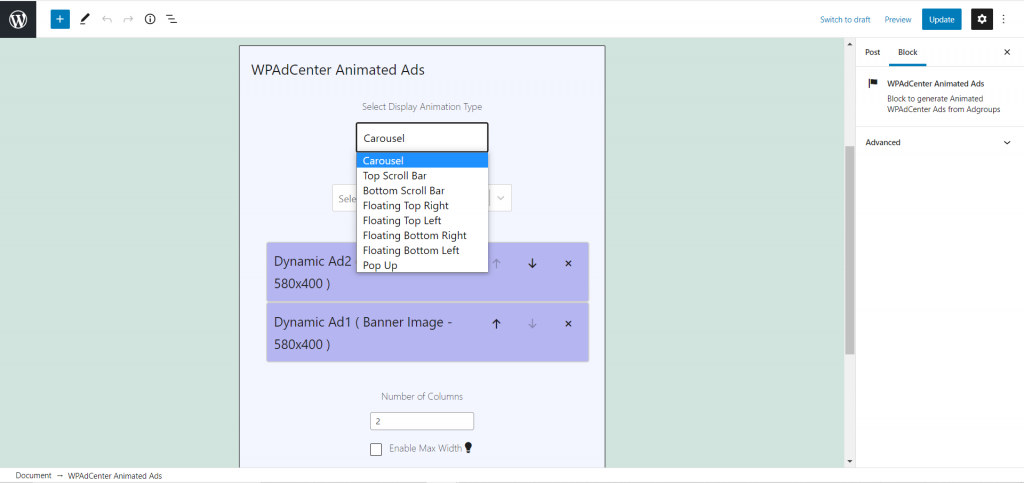Open the Details info icon

tap(150, 19)
